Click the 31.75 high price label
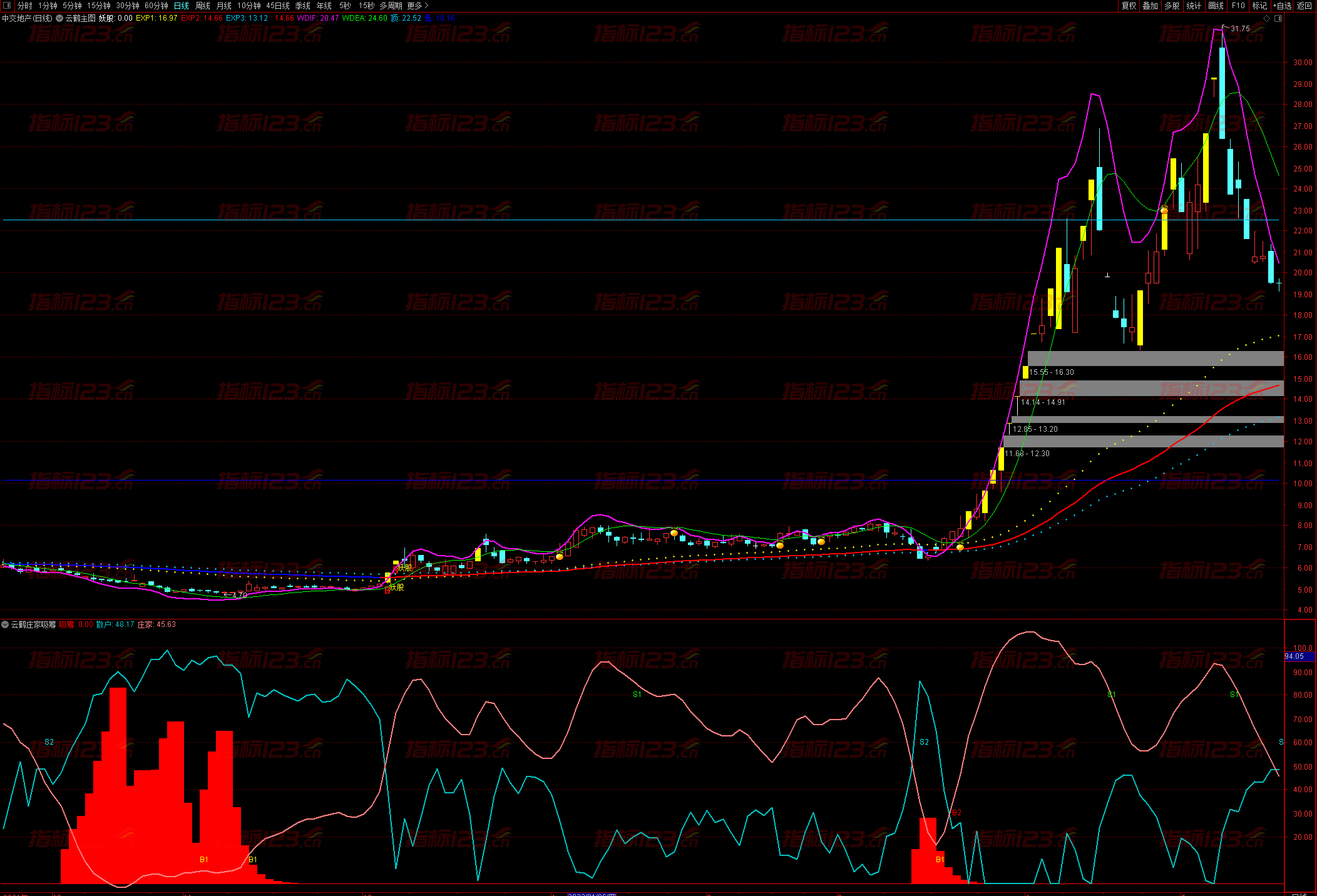 1240,29
